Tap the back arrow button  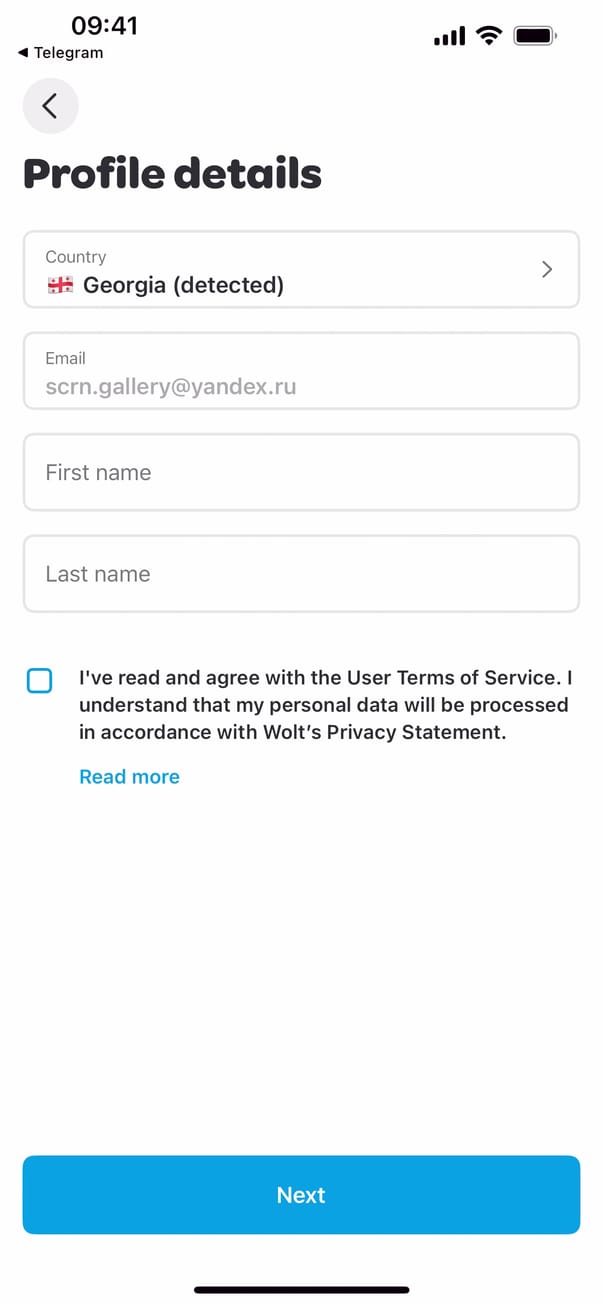(50, 105)
